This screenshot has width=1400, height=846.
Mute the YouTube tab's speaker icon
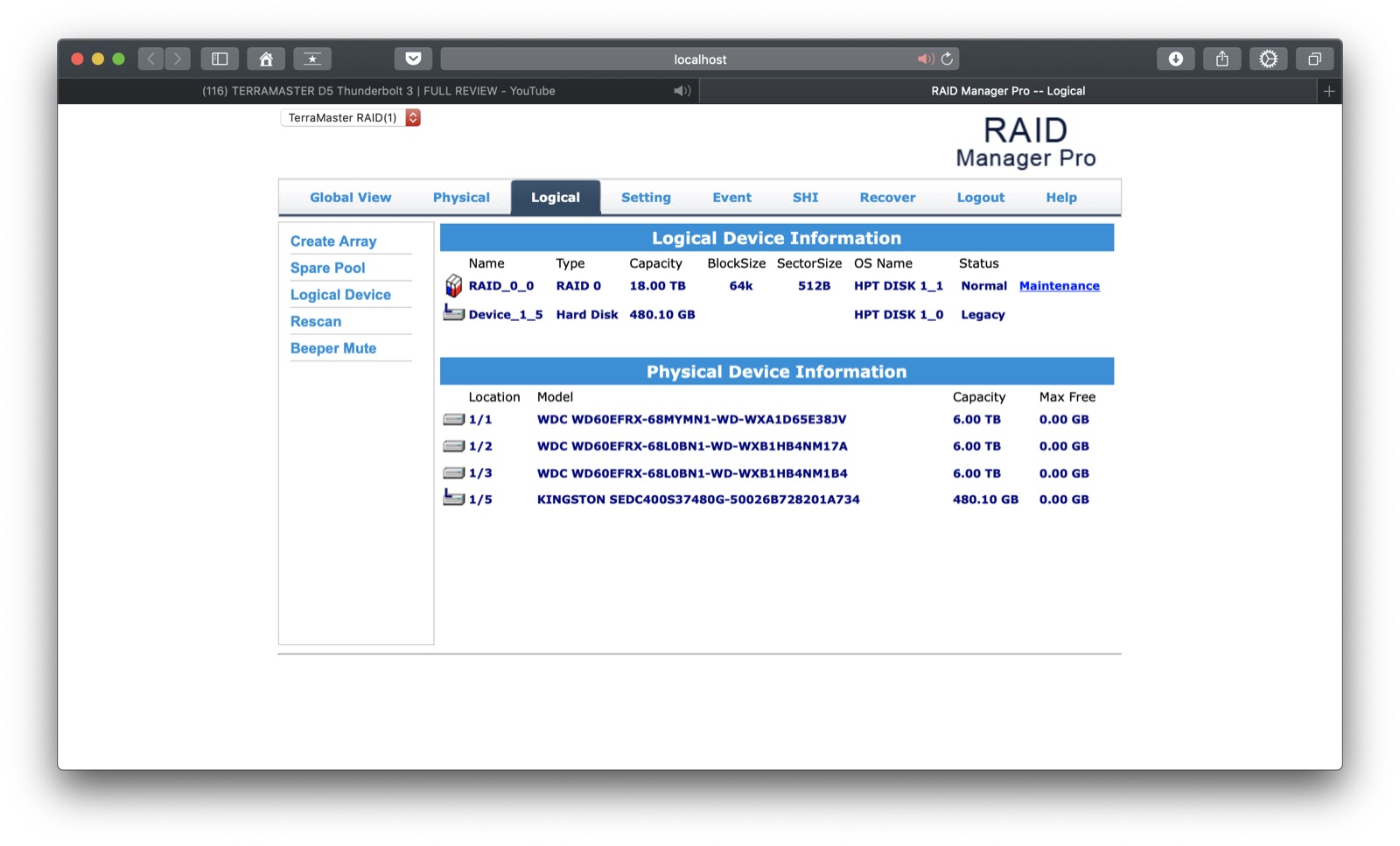[x=682, y=91]
